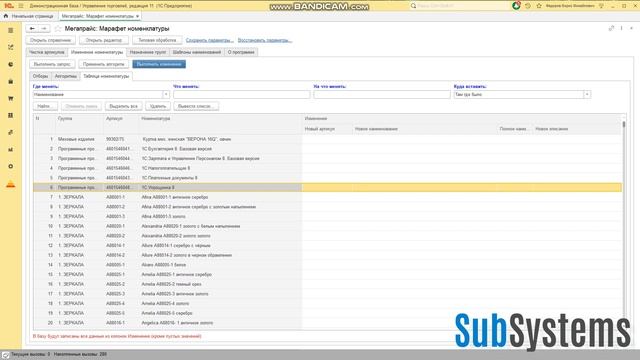The width and height of the screenshot is (640, 360).
Task: Switch to Начальная страница tab
Action: pyautogui.click(x=29, y=16)
